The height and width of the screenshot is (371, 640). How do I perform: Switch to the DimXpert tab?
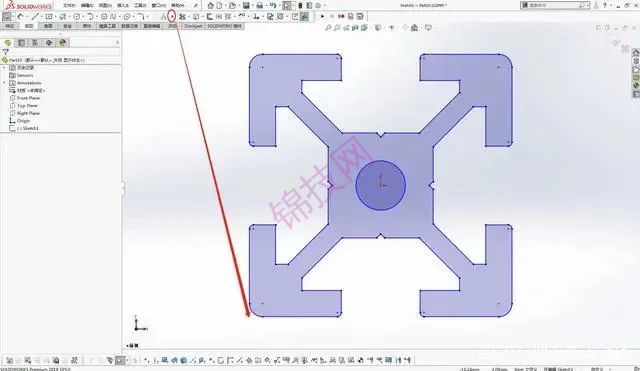click(193, 26)
